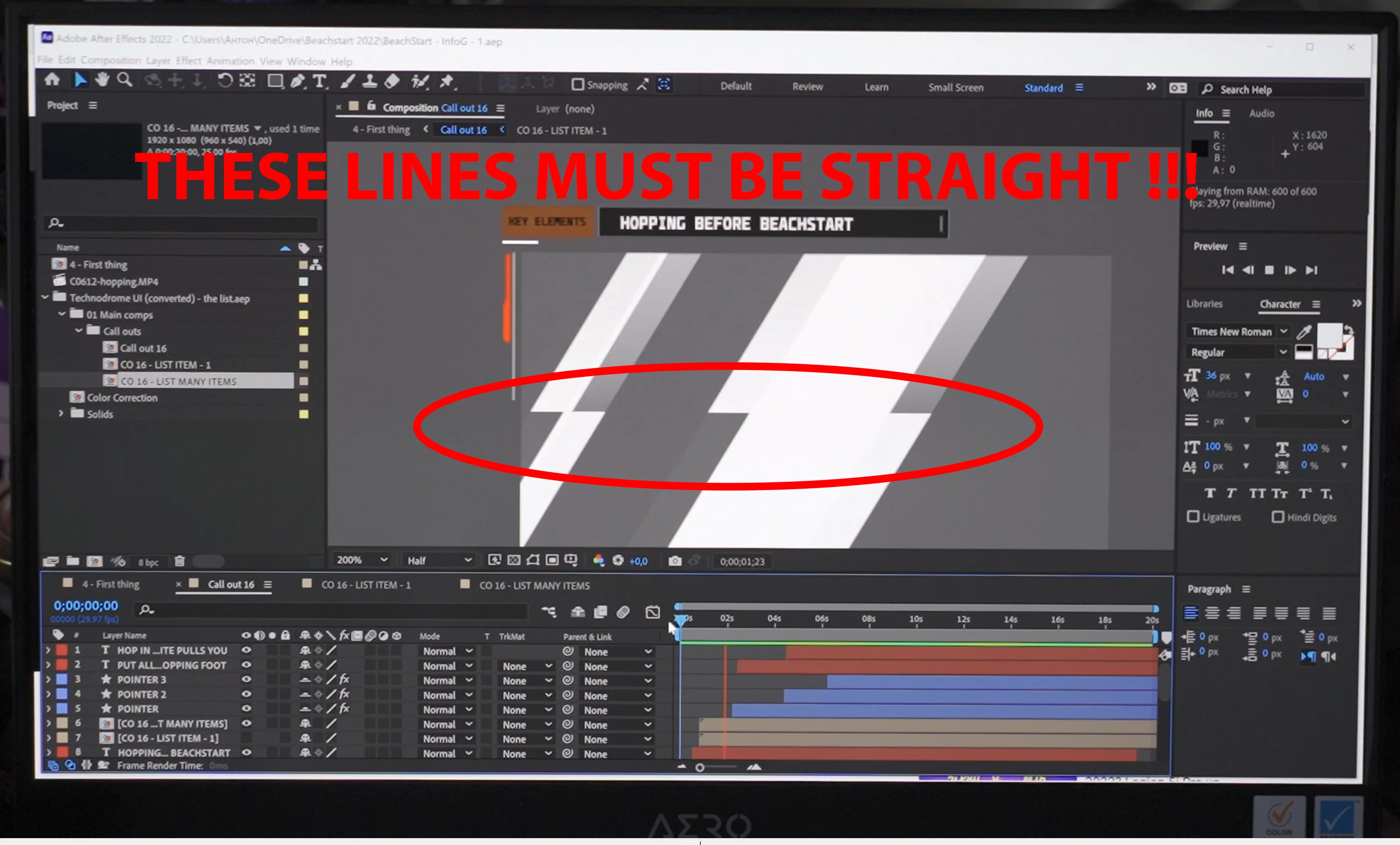Viewport: 1400px width, 845px height.
Task: Select the Zoom magnifier tool
Action: 125,80
